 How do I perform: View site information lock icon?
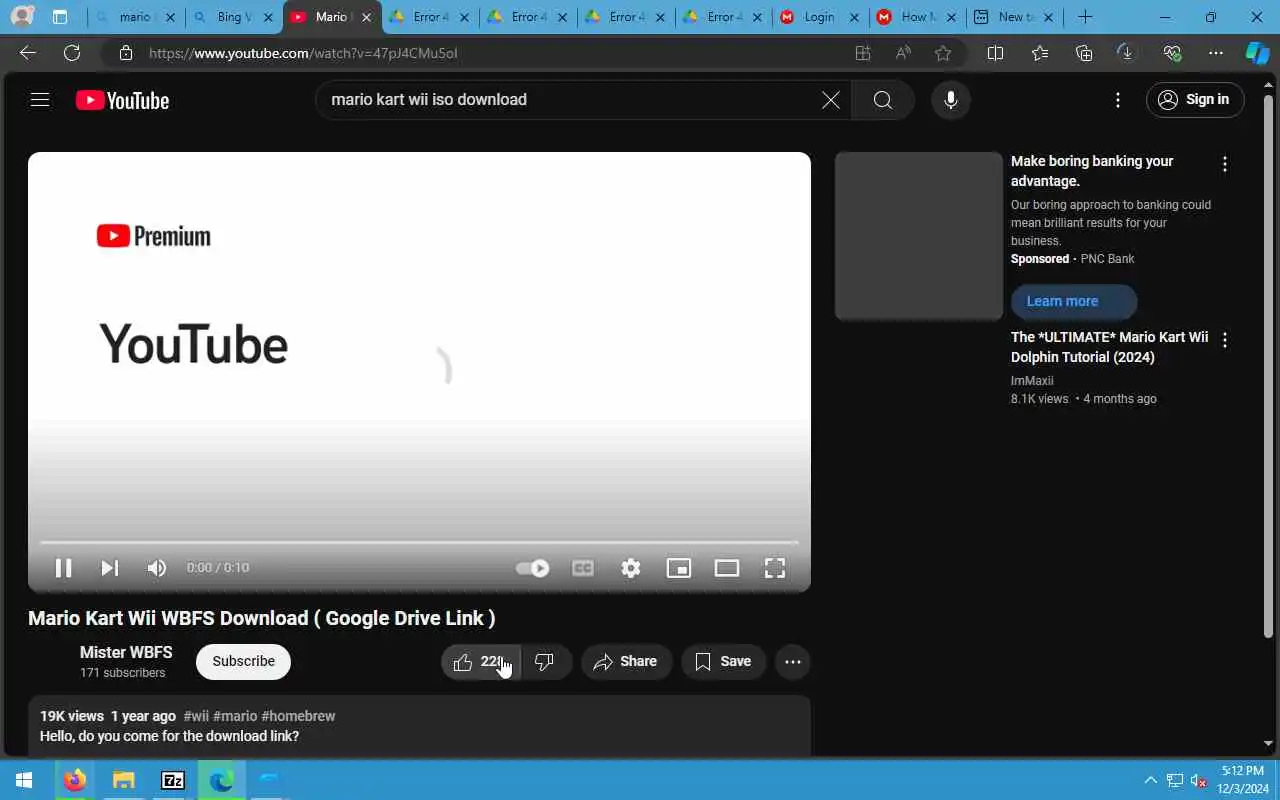(125, 53)
